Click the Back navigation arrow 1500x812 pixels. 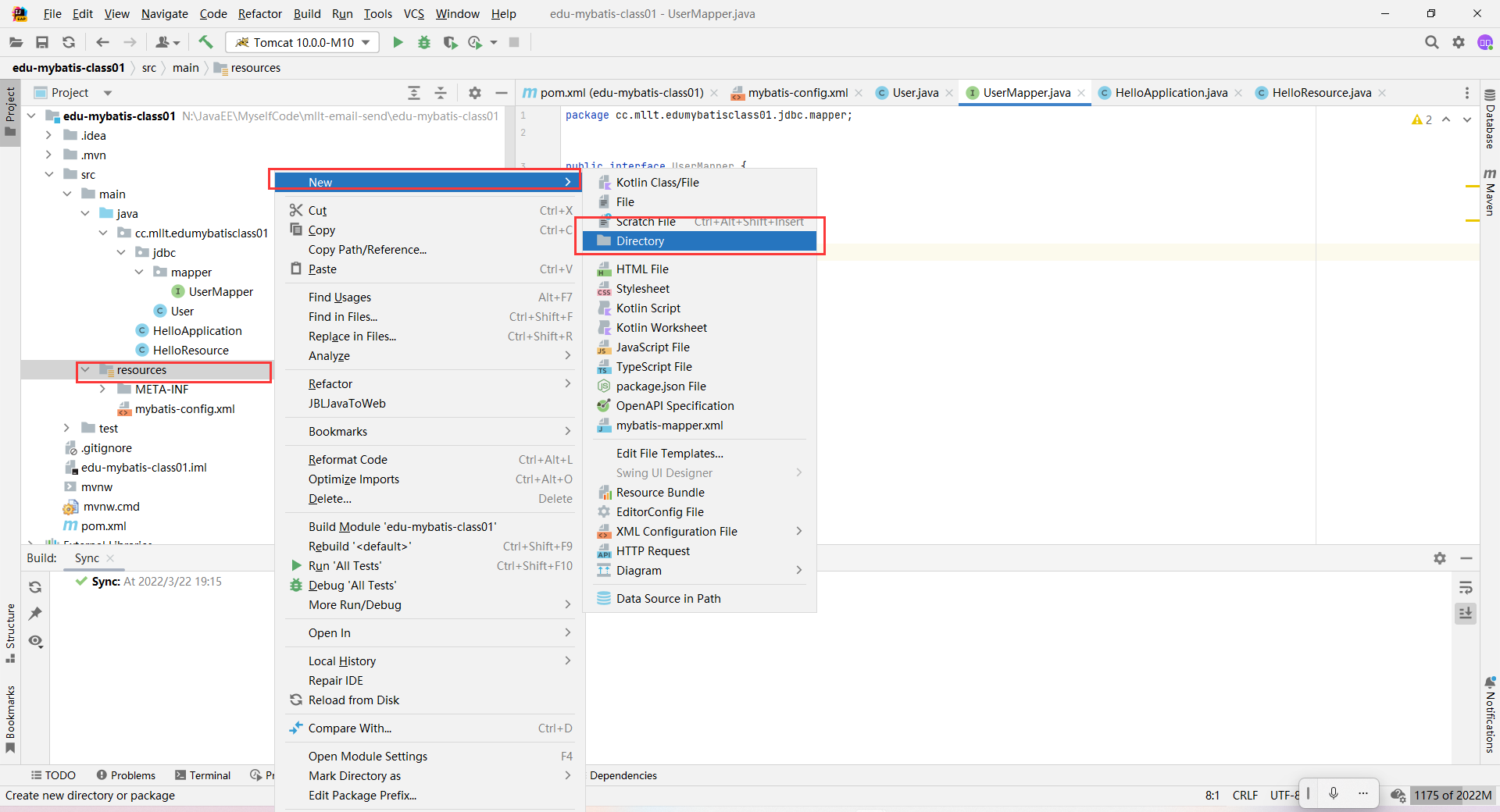[102, 42]
